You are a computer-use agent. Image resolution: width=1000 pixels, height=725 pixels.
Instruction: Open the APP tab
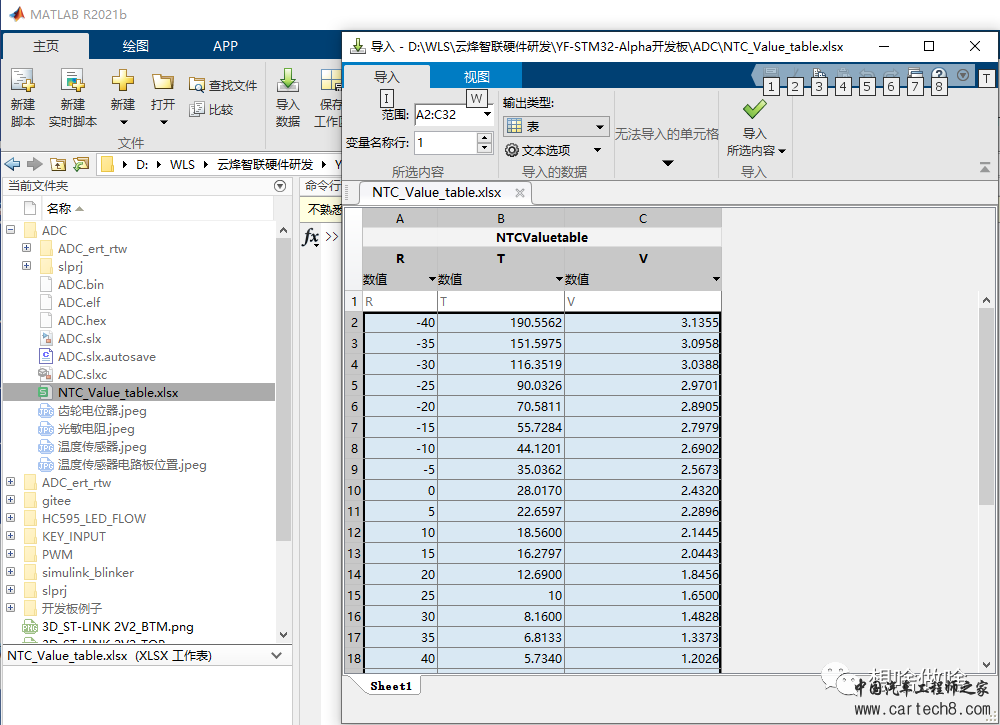point(225,46)
